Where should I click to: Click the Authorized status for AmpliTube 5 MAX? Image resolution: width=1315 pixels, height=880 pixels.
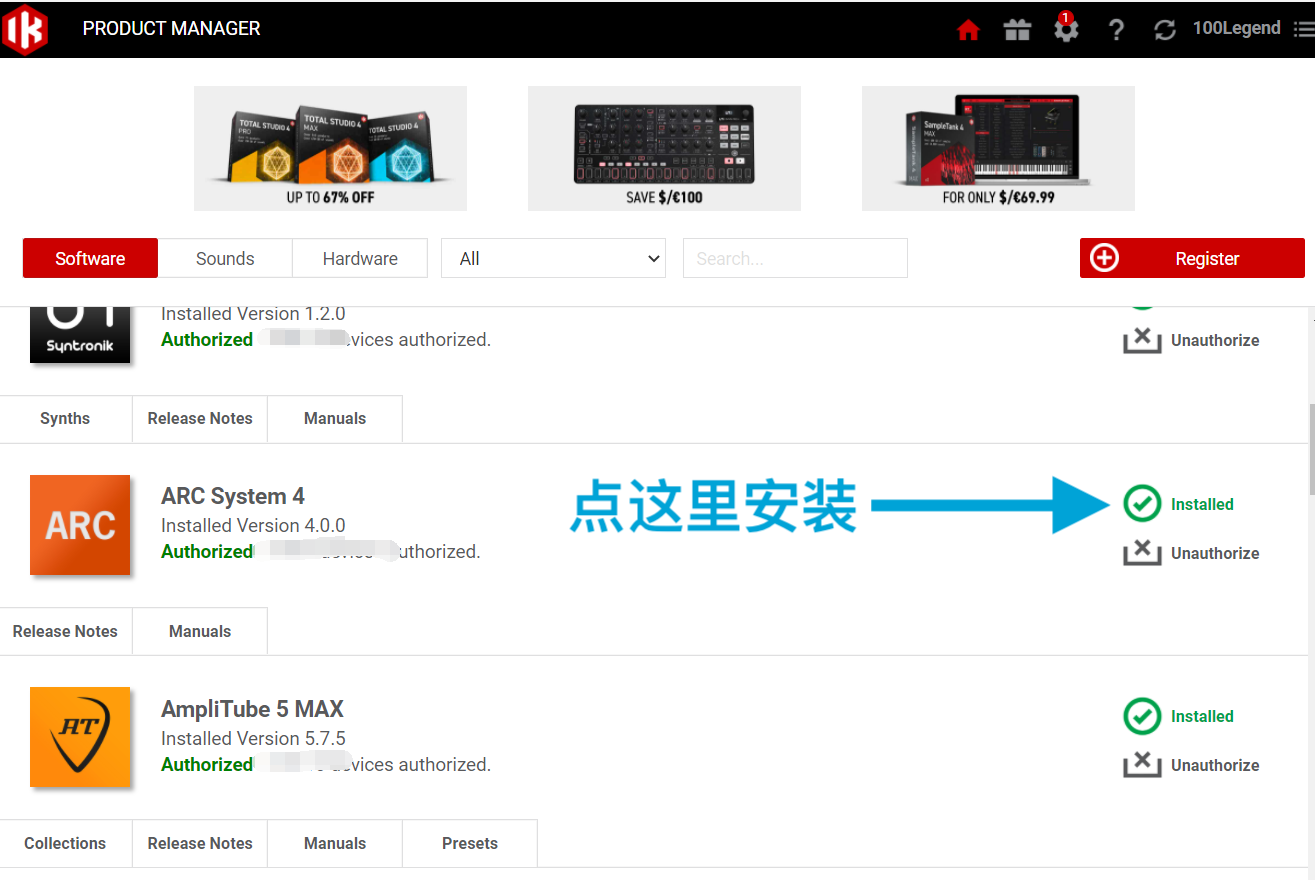click(x=207, y=764)
